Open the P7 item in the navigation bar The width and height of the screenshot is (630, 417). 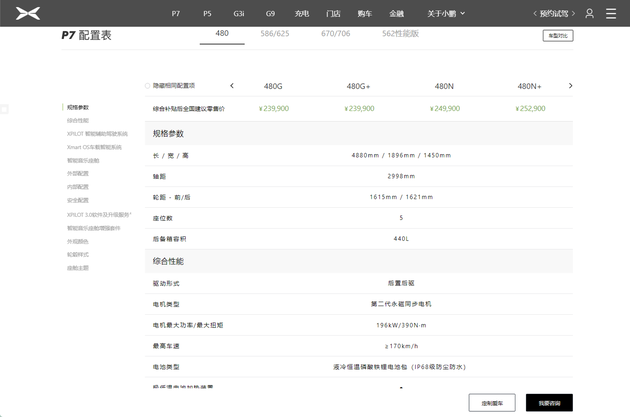click(176, 14)
